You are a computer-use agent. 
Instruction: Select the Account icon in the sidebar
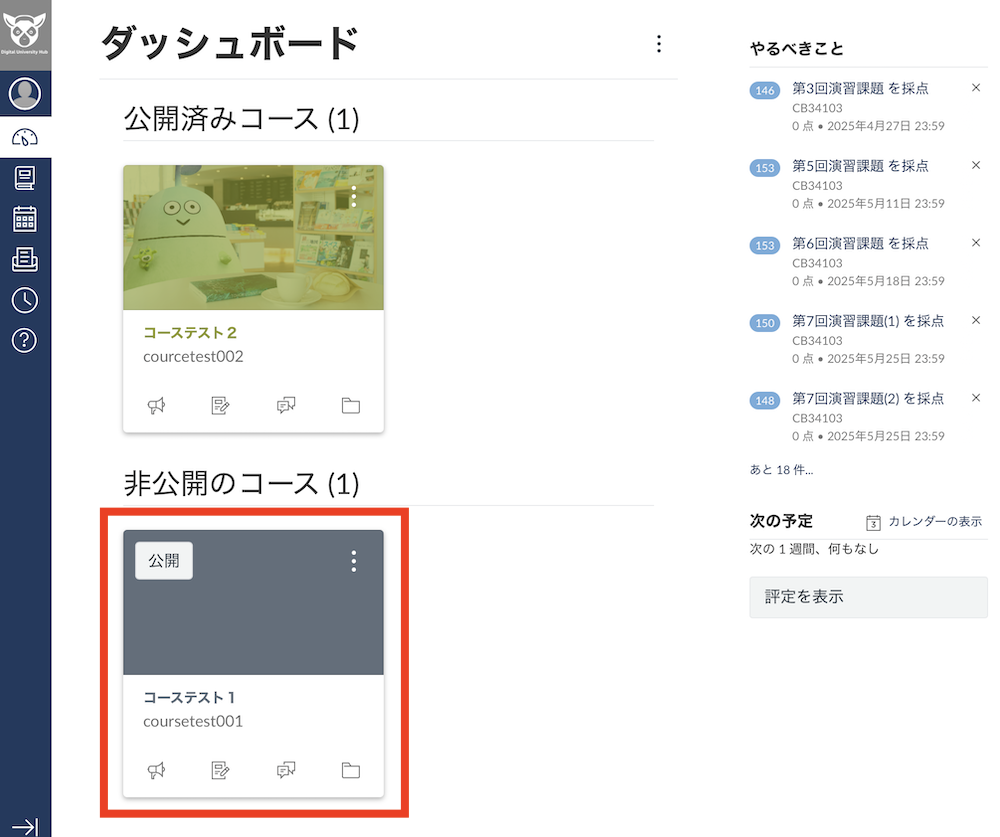click(26, 93)
